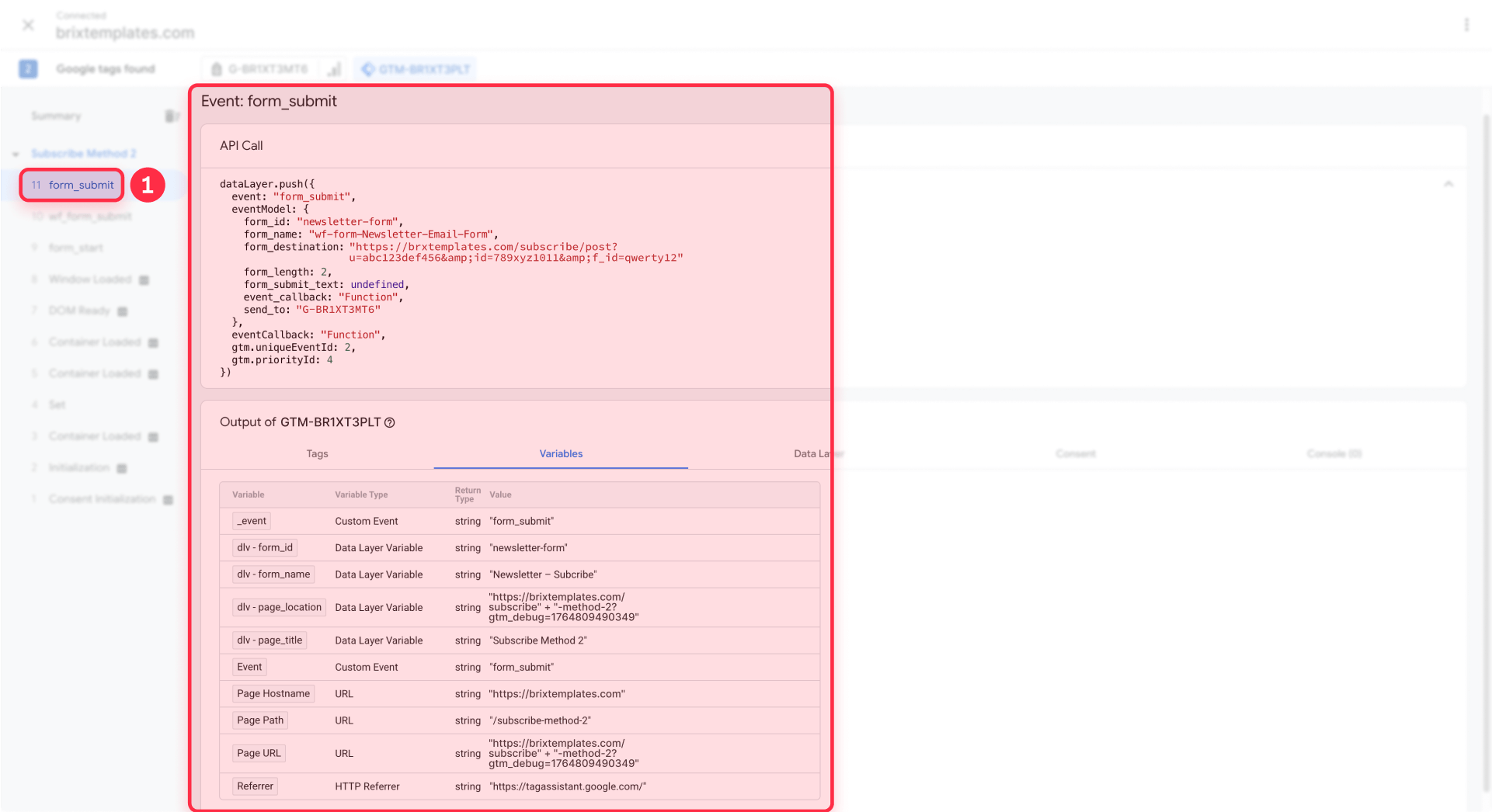Click the "newsletter-form" value cell

click(528, 548)
